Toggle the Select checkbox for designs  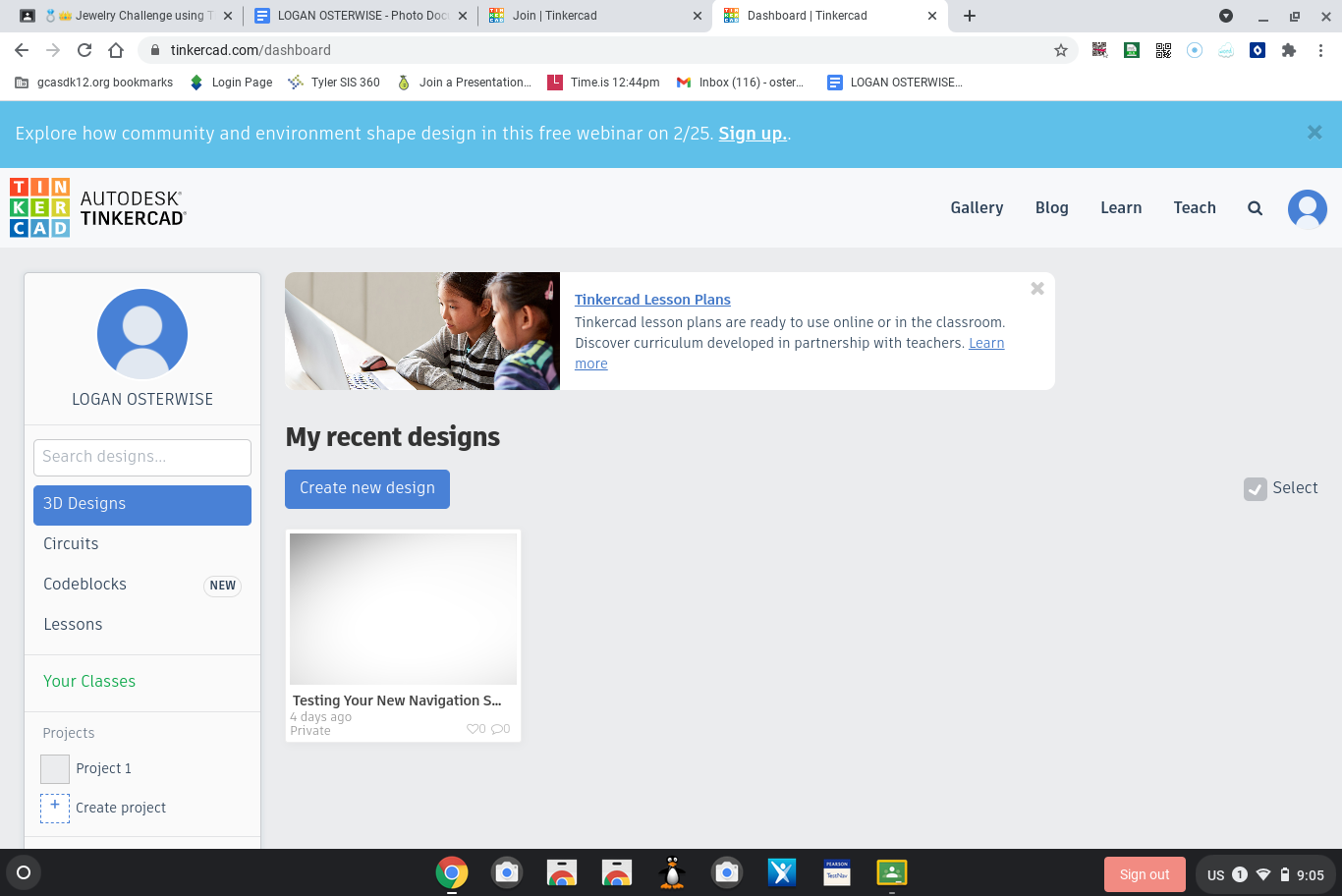[1256, 489]
